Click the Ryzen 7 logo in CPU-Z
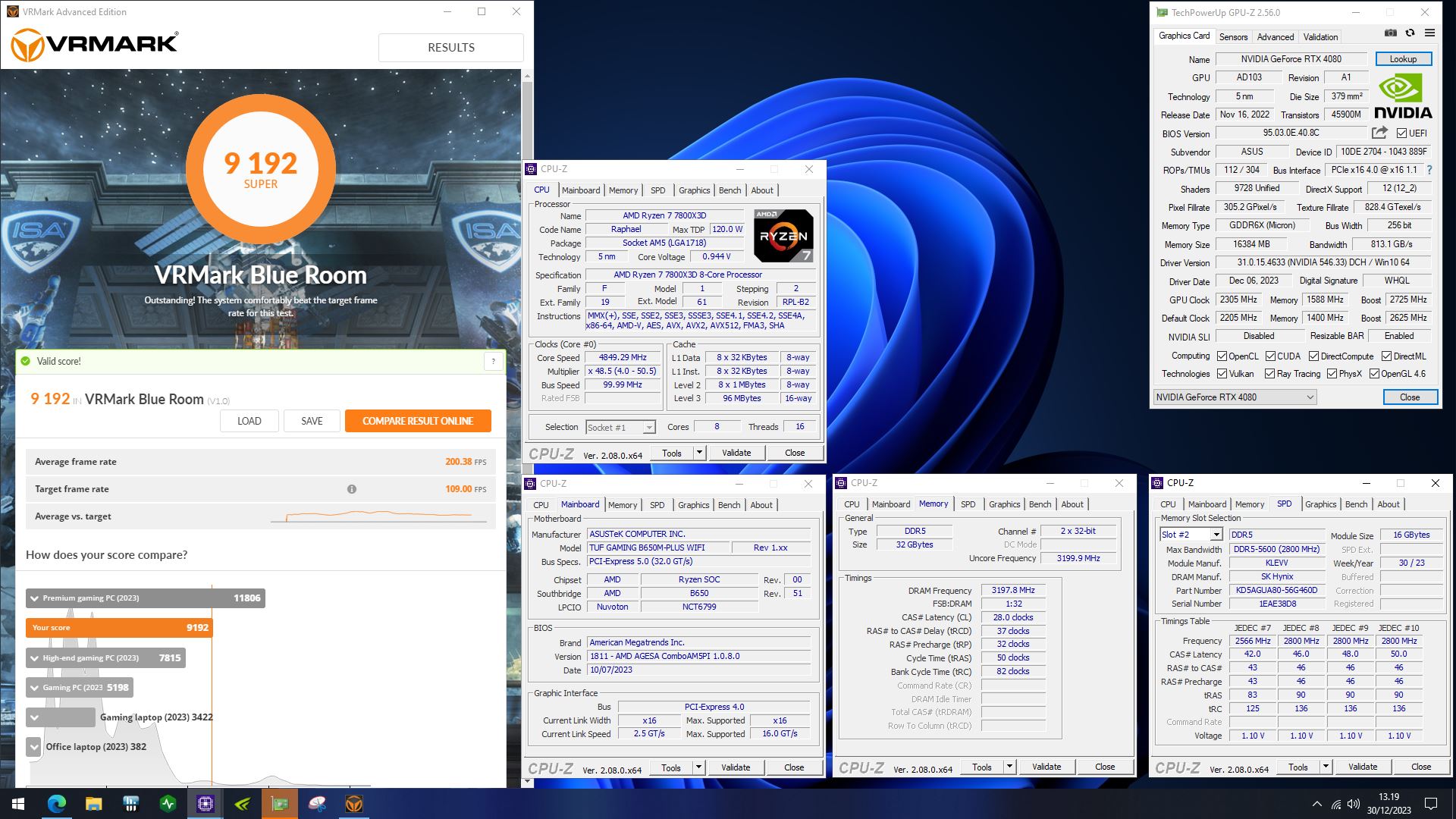The image size is (1456, 819). click(x=783, y=236)
